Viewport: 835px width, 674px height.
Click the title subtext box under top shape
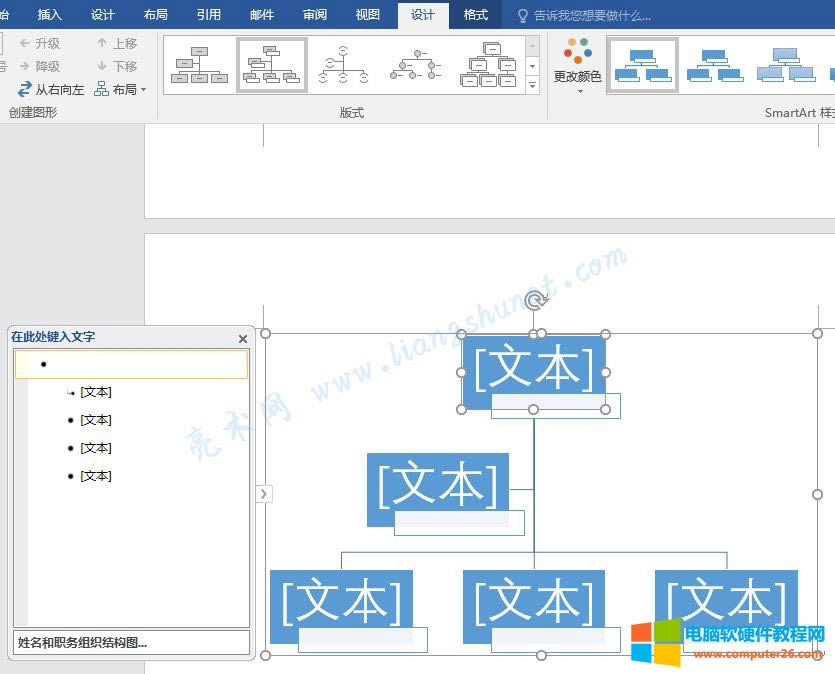tap(555, 406)
